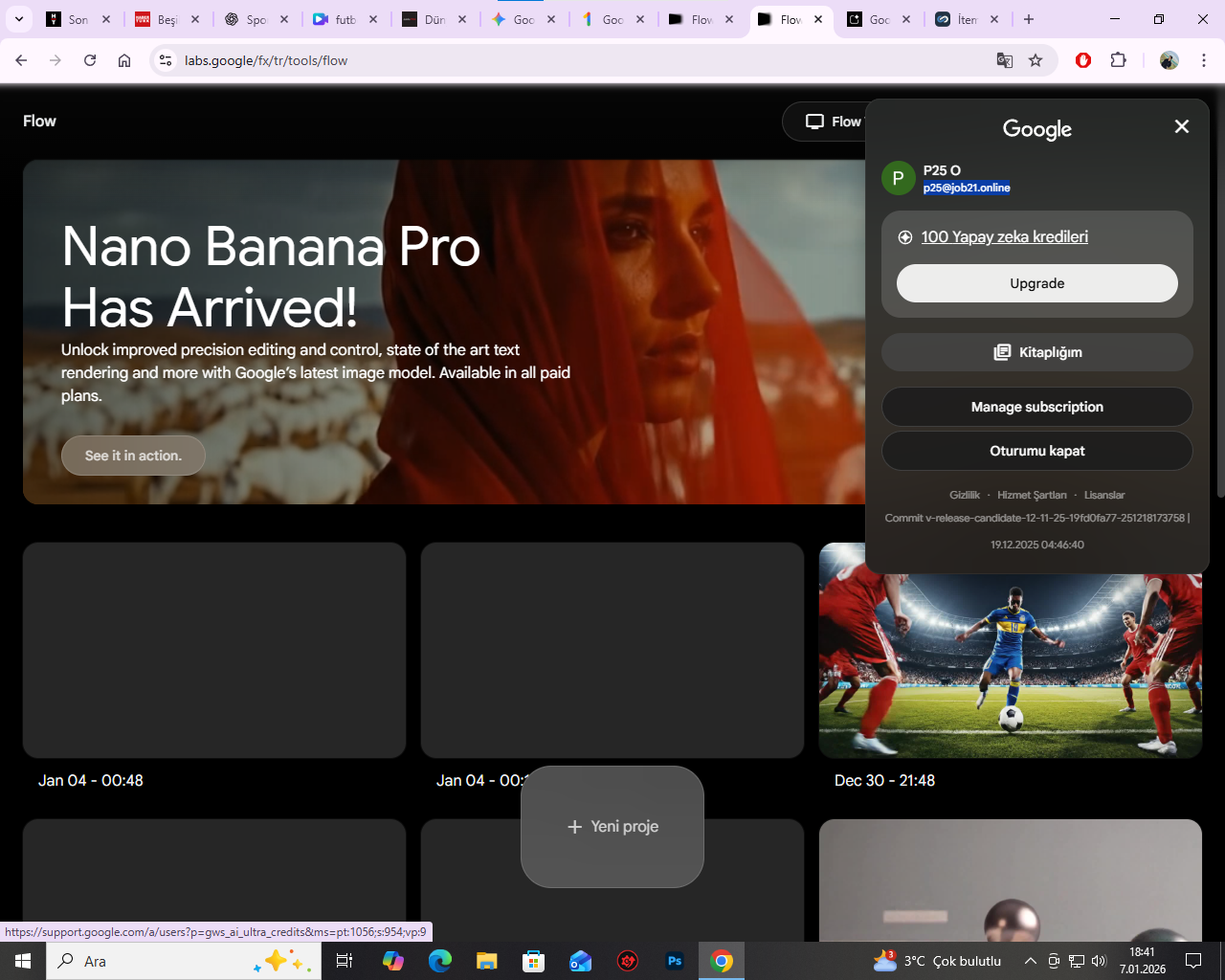Open the Jan 04 - 00:48 project card
Image resolution: width=1225 pixels, height=980 pixels.
[214, 651]
